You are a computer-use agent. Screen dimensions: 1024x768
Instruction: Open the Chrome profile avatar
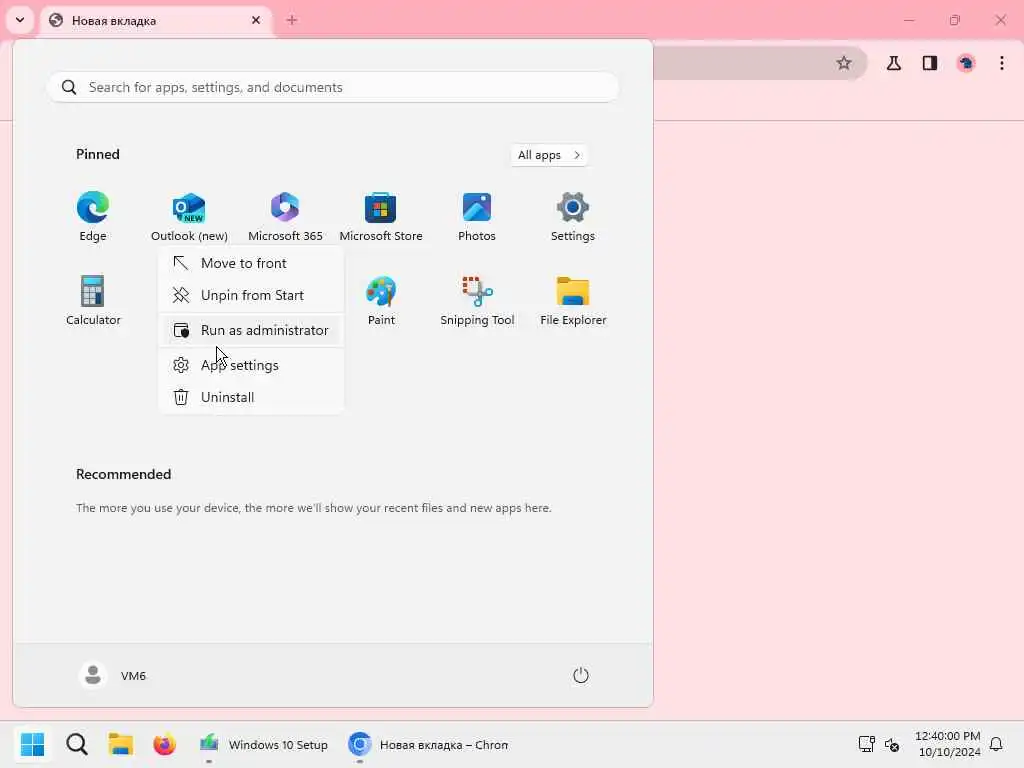point(966,63)
